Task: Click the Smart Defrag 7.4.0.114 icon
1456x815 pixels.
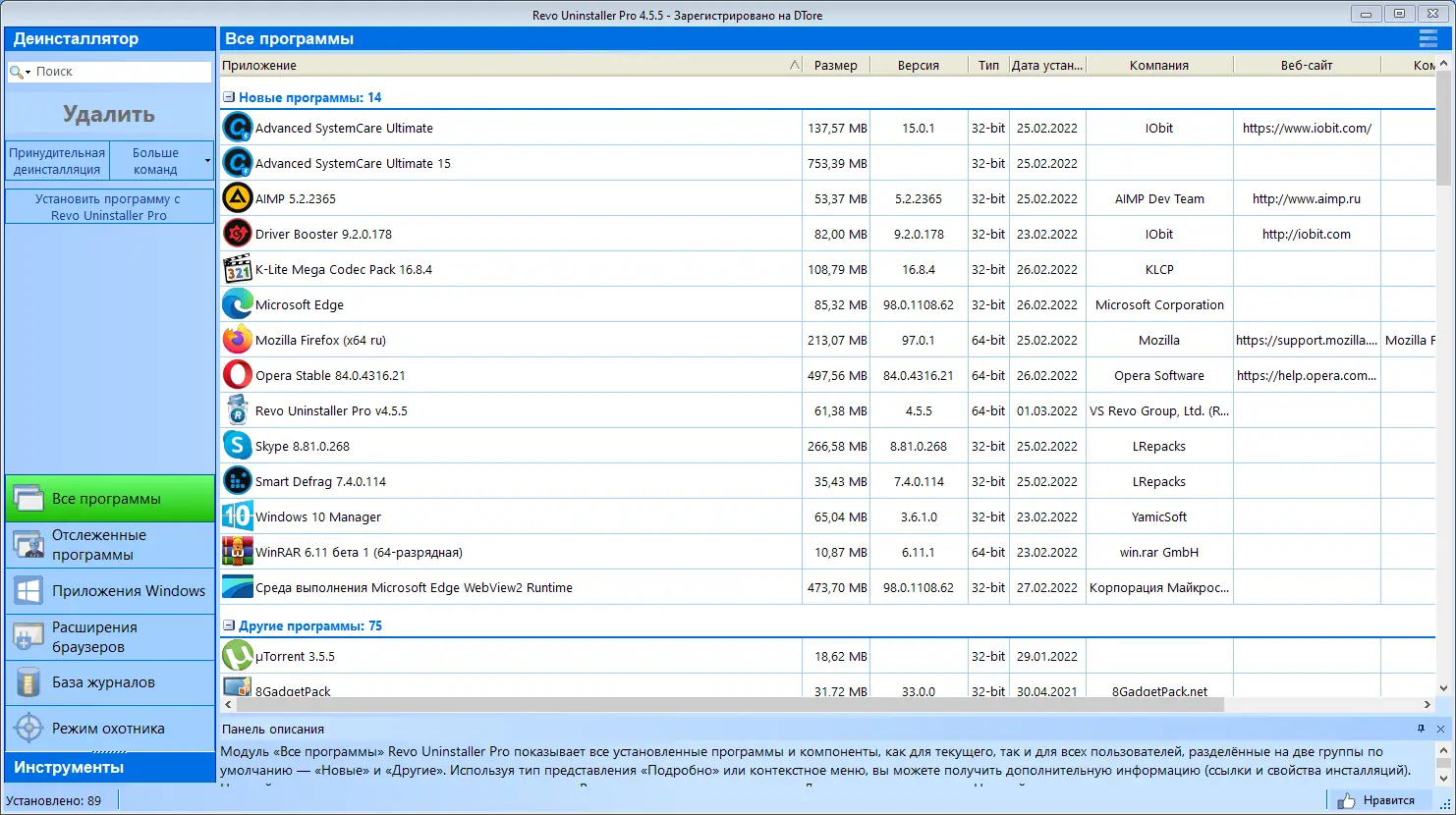Action: tap(237, 481)
